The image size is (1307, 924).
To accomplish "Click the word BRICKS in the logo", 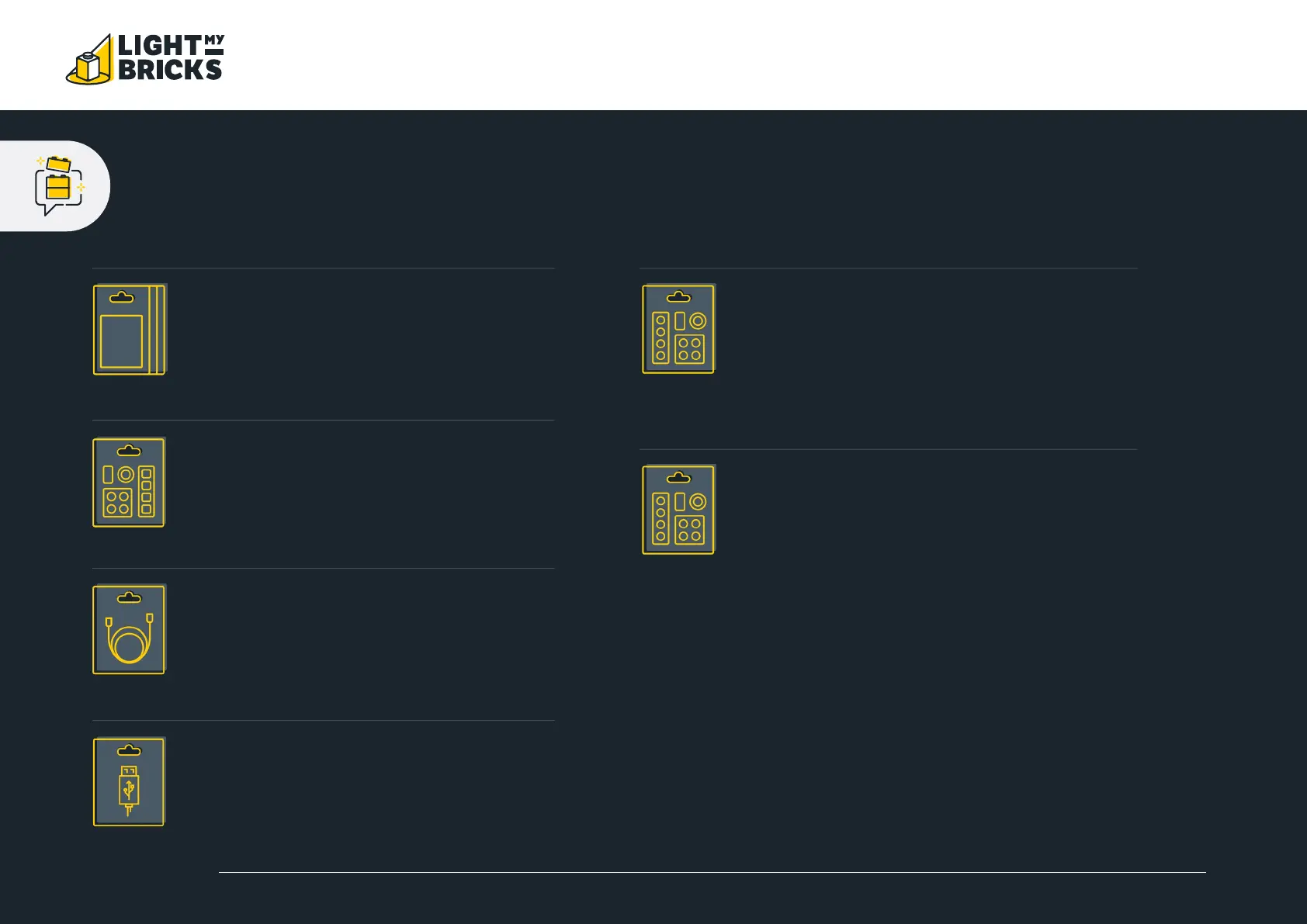I will pos(170,70).
